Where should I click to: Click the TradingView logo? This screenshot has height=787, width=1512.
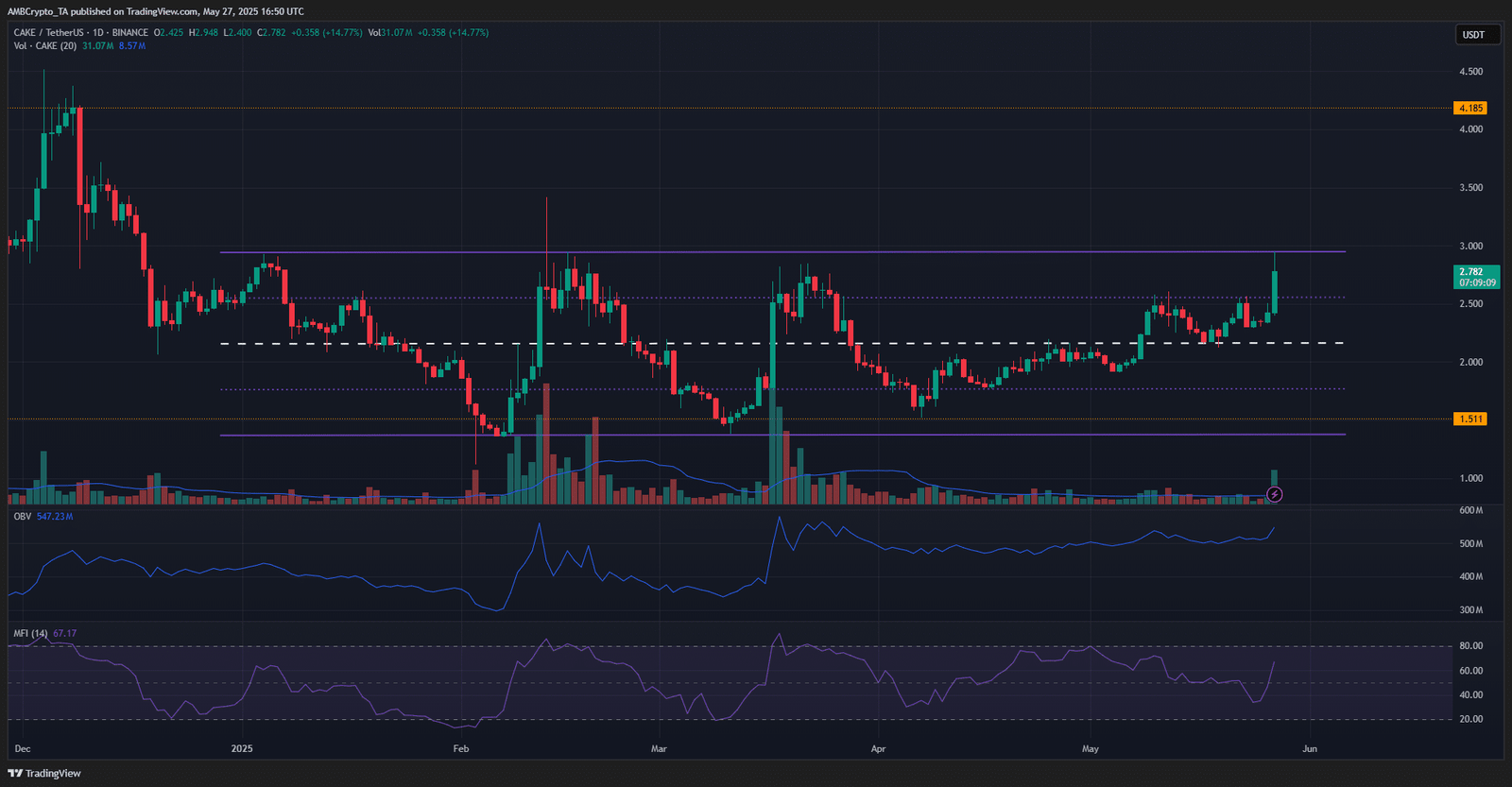coord(44,773)
